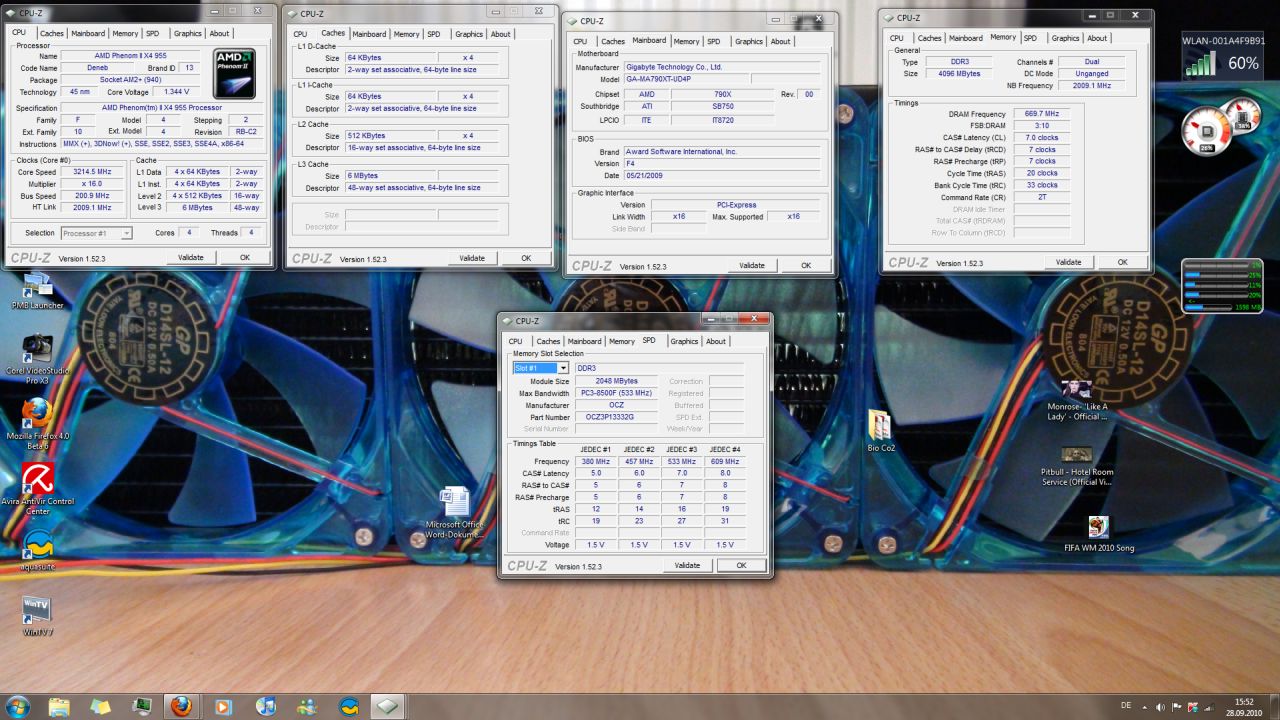Show hidden system tray icons
Screen dimensions: 1280x720
coord(1146,707)
